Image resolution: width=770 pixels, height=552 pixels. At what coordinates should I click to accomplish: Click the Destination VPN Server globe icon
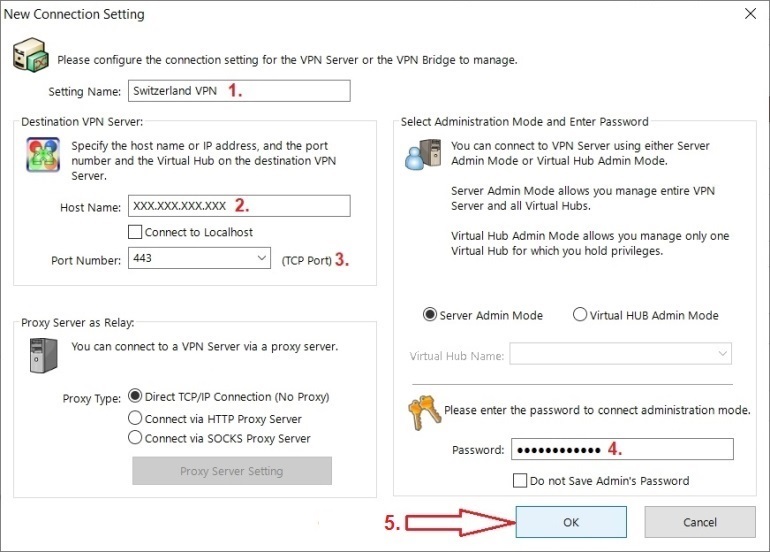pos(40,155)
